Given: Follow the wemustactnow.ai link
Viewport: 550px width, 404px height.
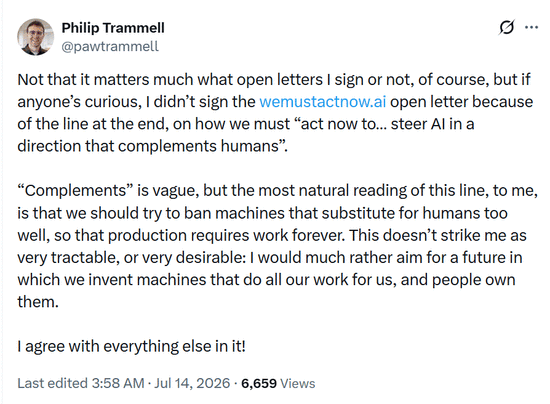Looking at the screenshot, I should [323, 102].
